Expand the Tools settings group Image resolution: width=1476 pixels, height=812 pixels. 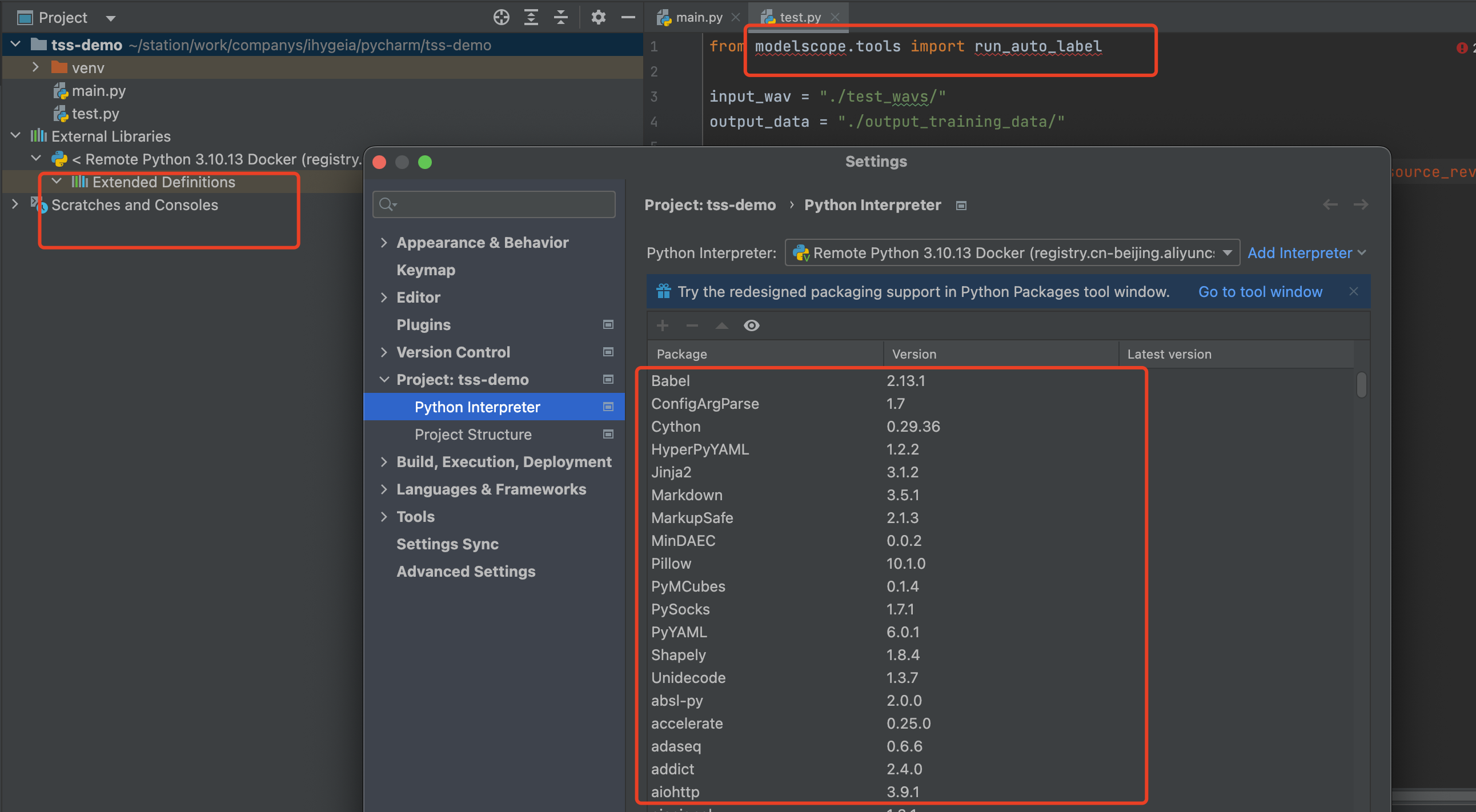383,517
